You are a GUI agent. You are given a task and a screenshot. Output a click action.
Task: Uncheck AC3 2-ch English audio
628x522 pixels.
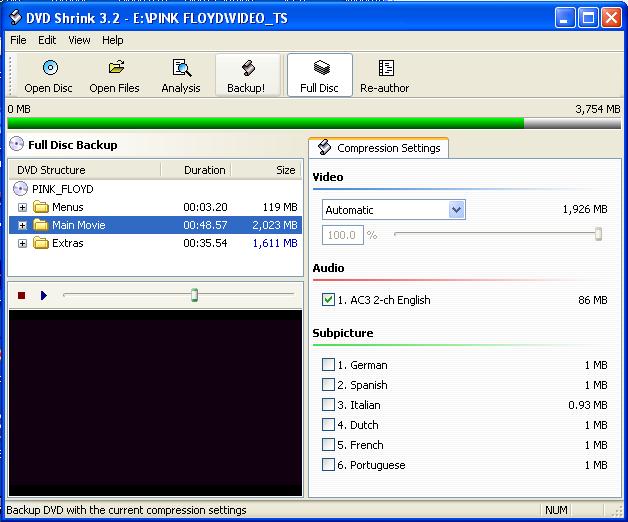point(328,300)
